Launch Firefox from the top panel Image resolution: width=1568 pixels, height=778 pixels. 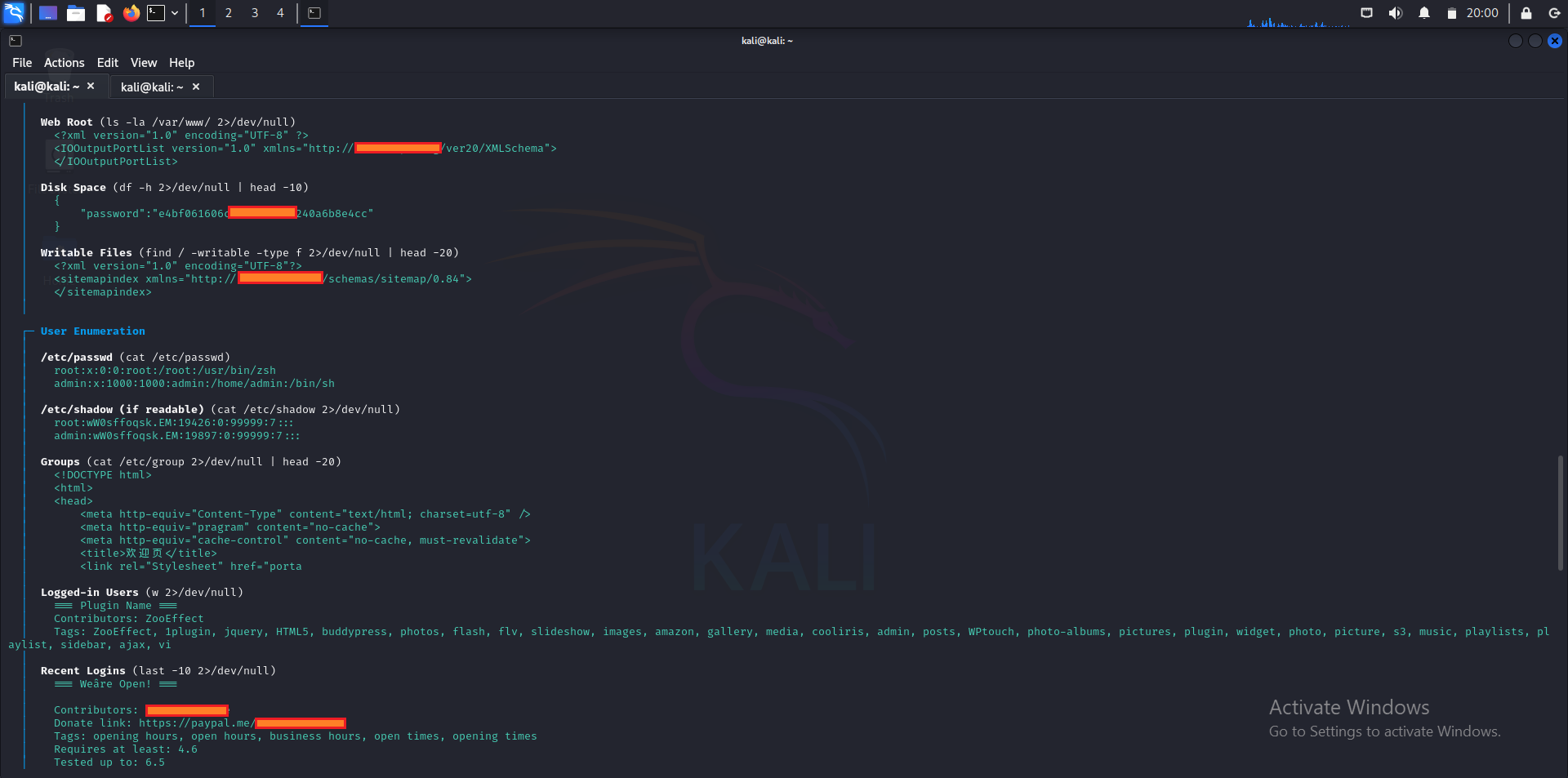point(131,13)
